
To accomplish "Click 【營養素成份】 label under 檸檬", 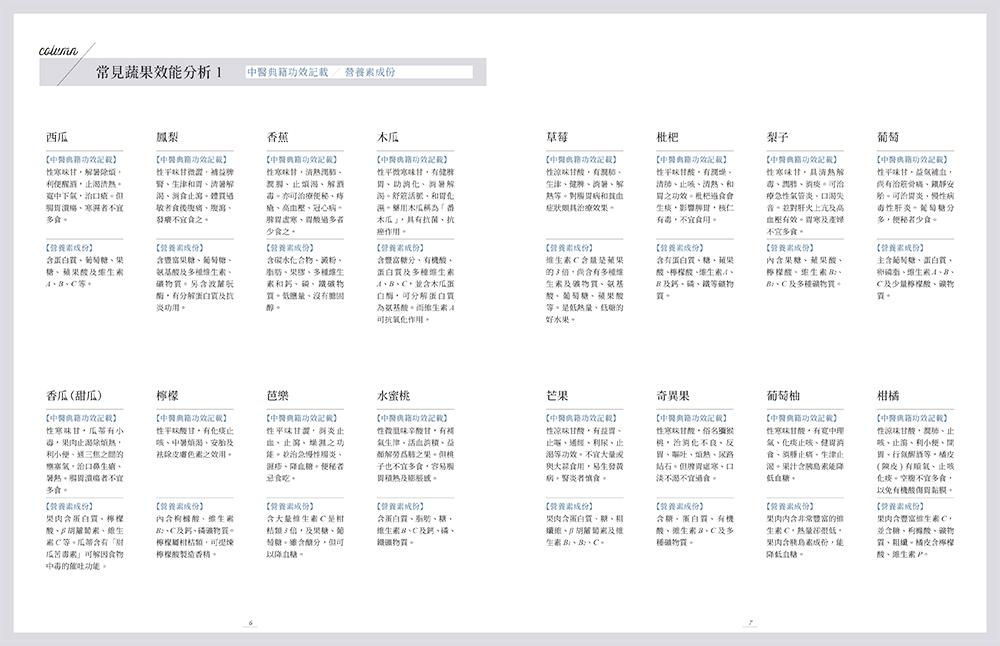I will [x=179, y=506].
